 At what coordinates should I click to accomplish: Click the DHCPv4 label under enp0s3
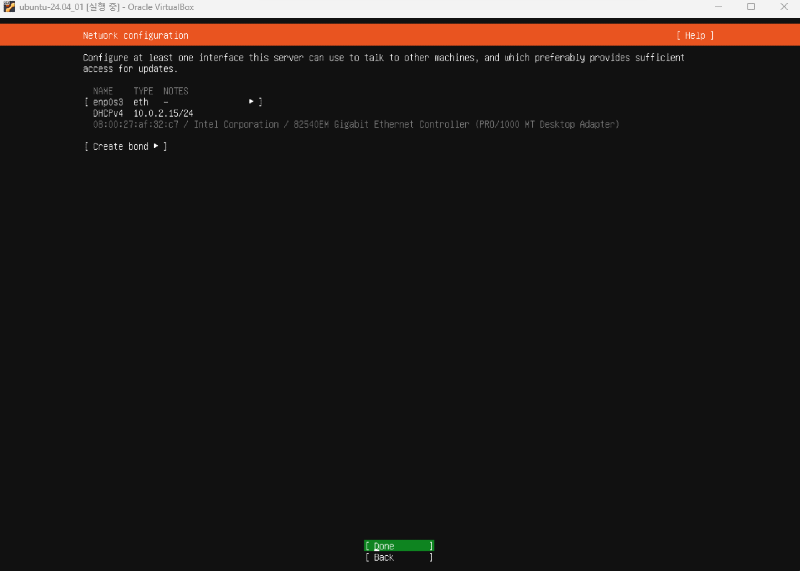tap(108, 113)
